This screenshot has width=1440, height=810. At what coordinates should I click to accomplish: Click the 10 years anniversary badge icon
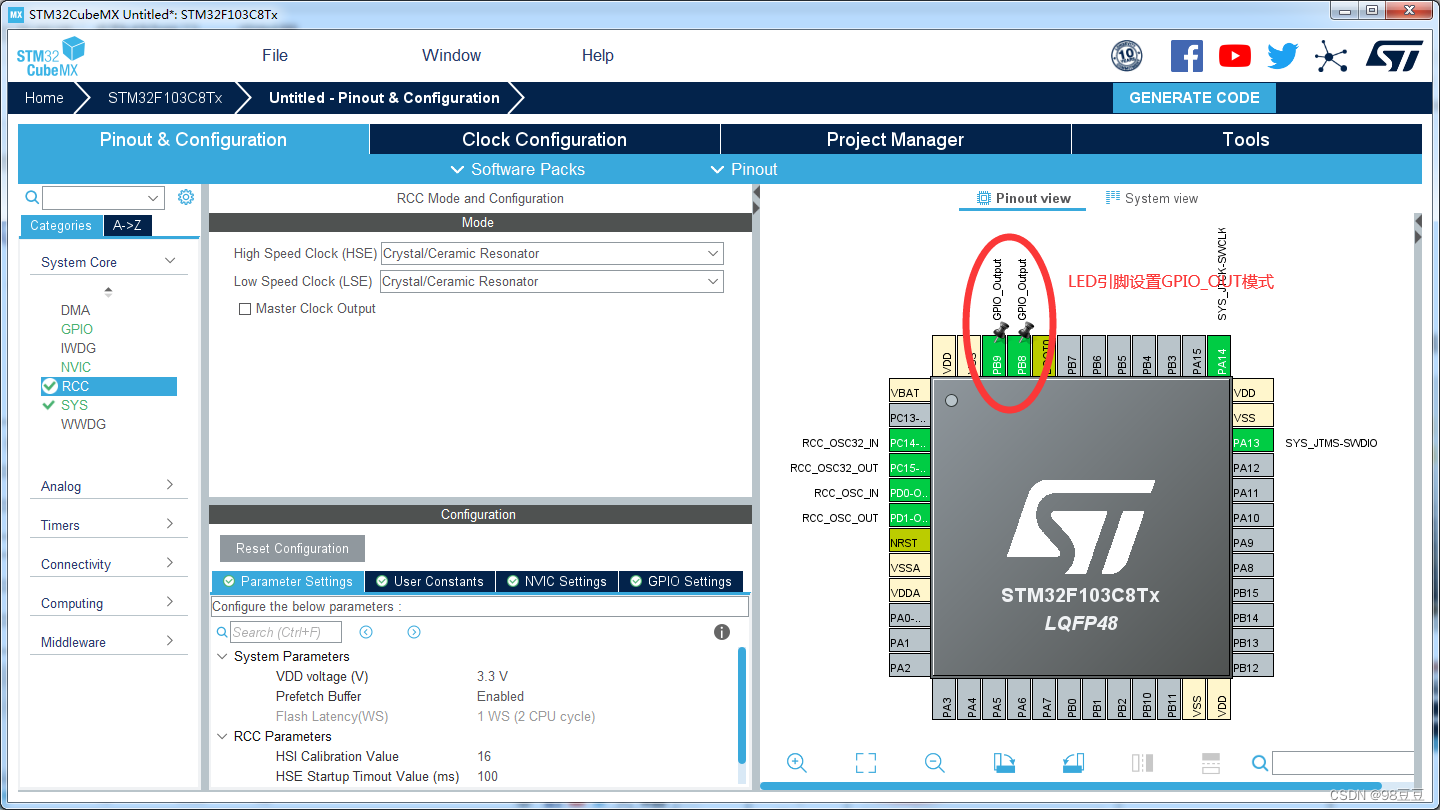click(x=1127, y=56)
